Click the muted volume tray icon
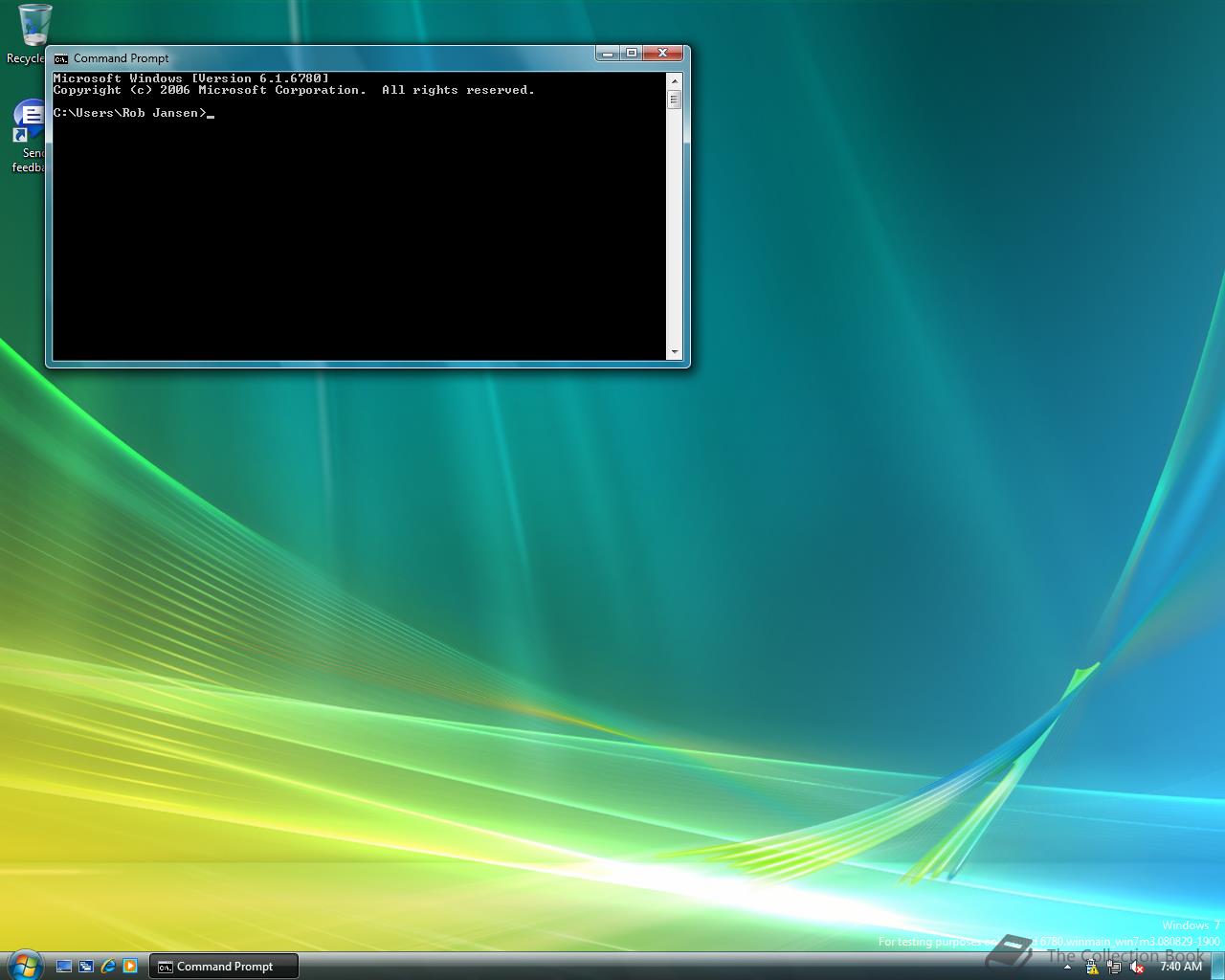 tap(1137, 967)
